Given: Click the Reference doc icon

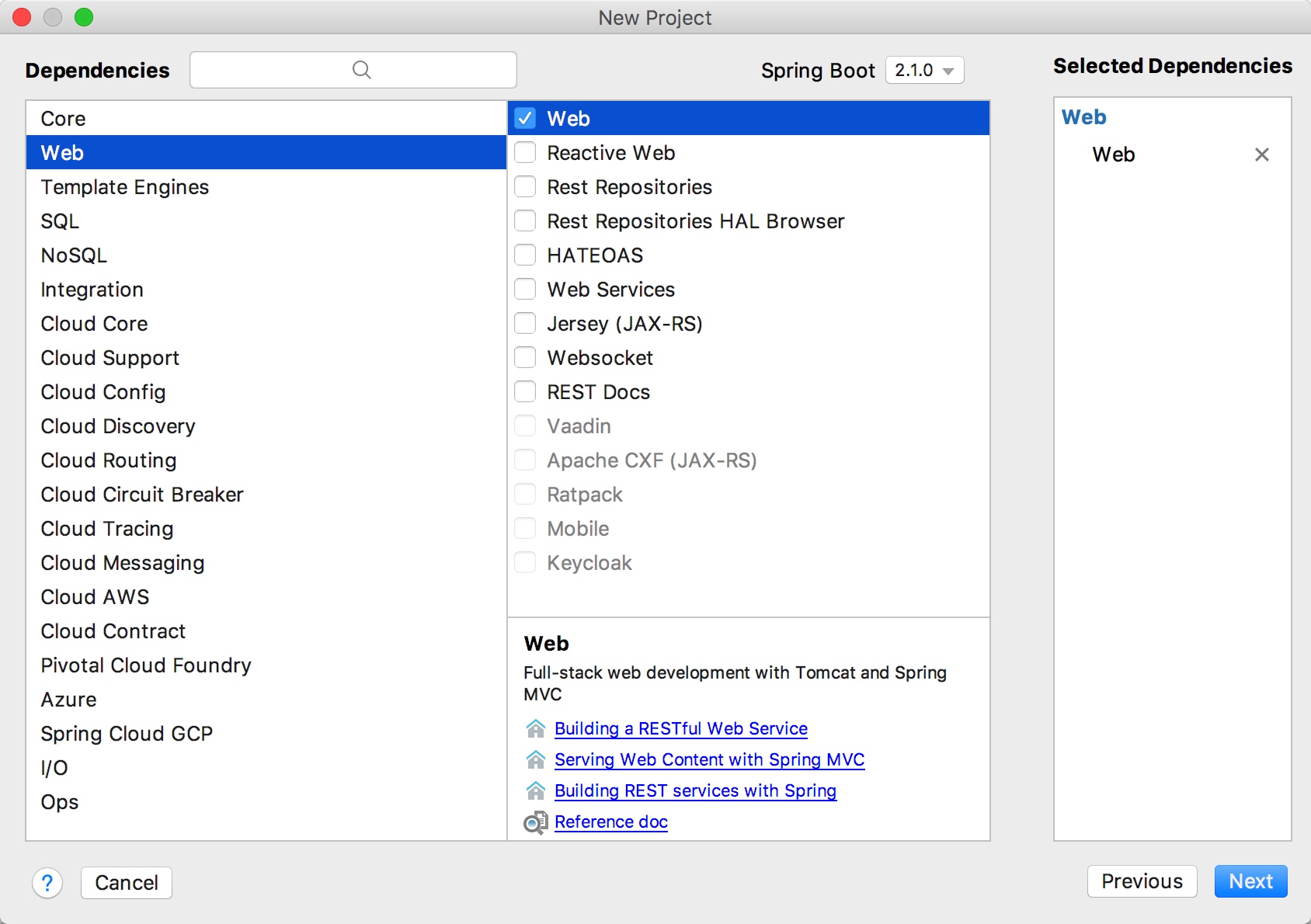Looking at the screenshot, I should [x=535, y=822].
